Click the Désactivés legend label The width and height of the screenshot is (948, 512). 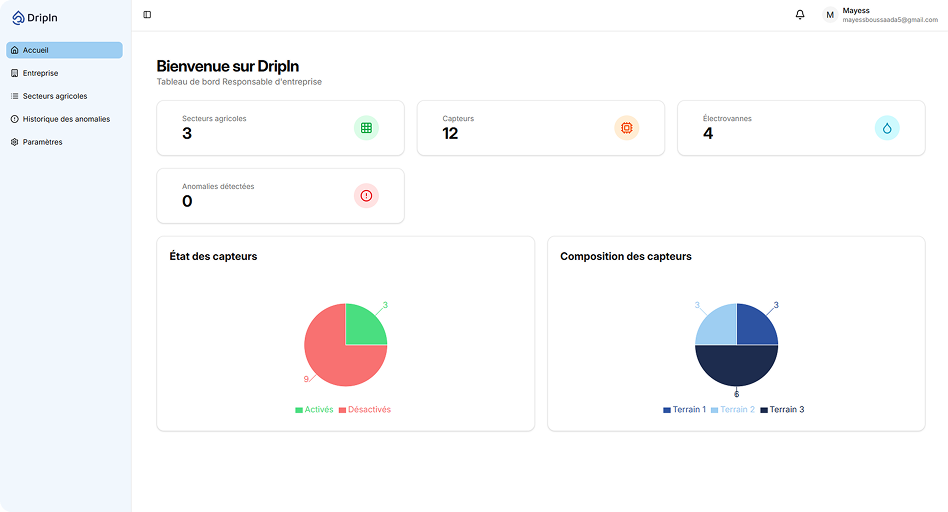click(x=369, y=409)
